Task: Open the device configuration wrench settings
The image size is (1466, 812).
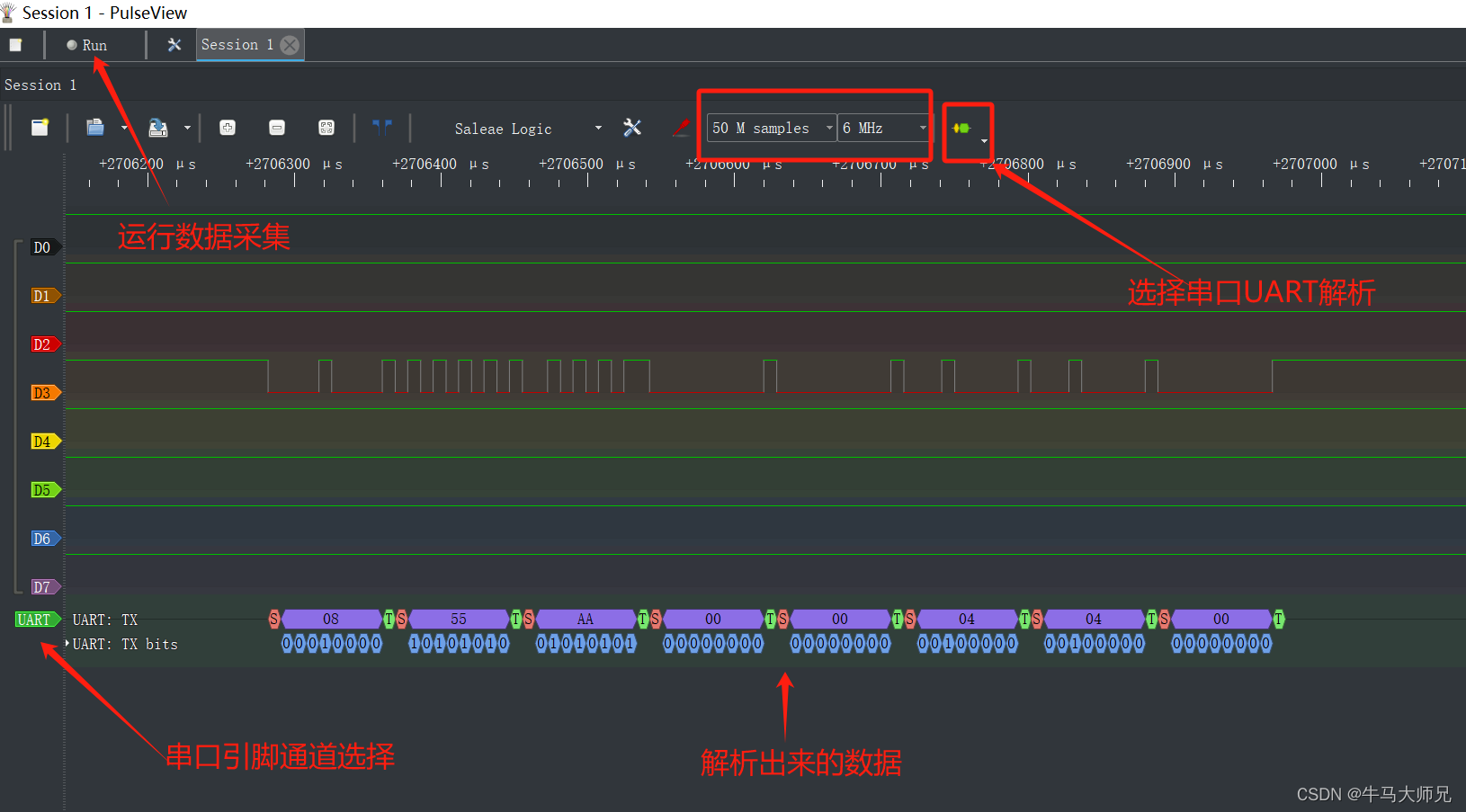Action: (632, 127)
